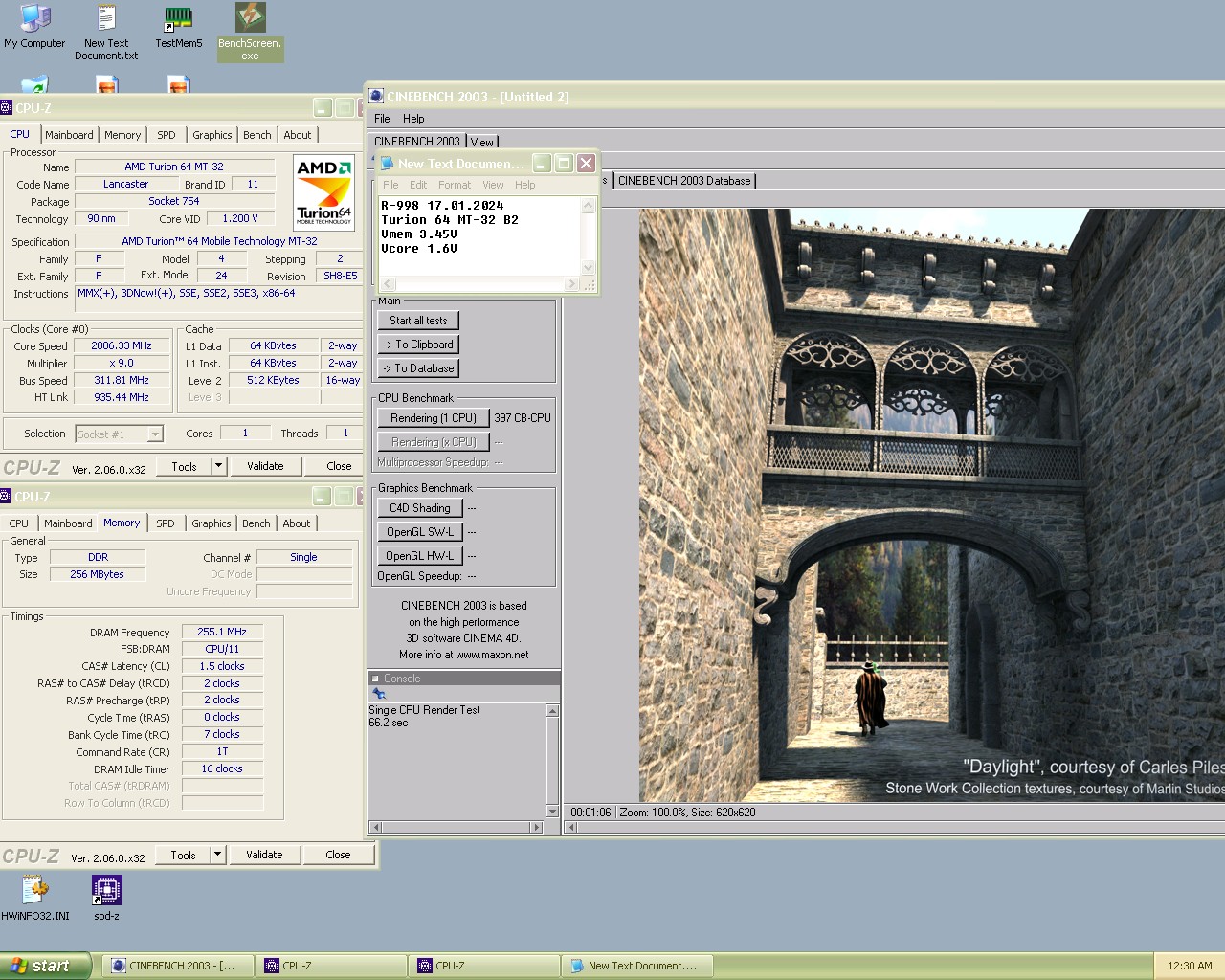Screen dimensions: 1225x980
Task: Open My Computer desktop icon
Action: [34, 26]
